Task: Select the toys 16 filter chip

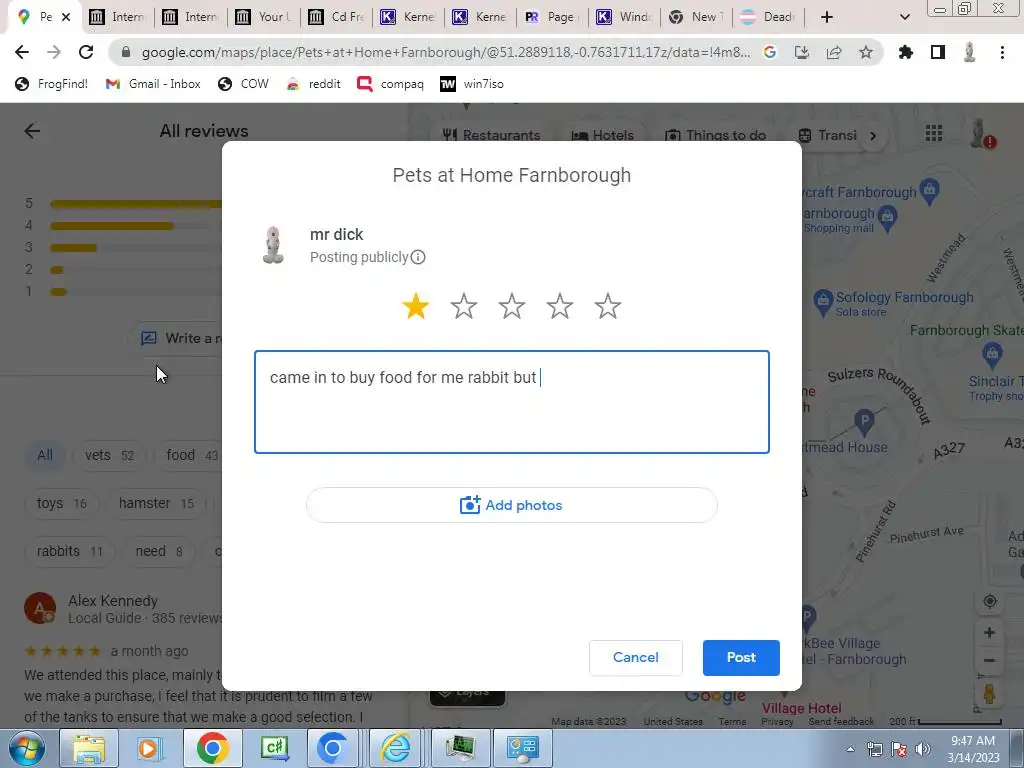Action: coord(61,504)
